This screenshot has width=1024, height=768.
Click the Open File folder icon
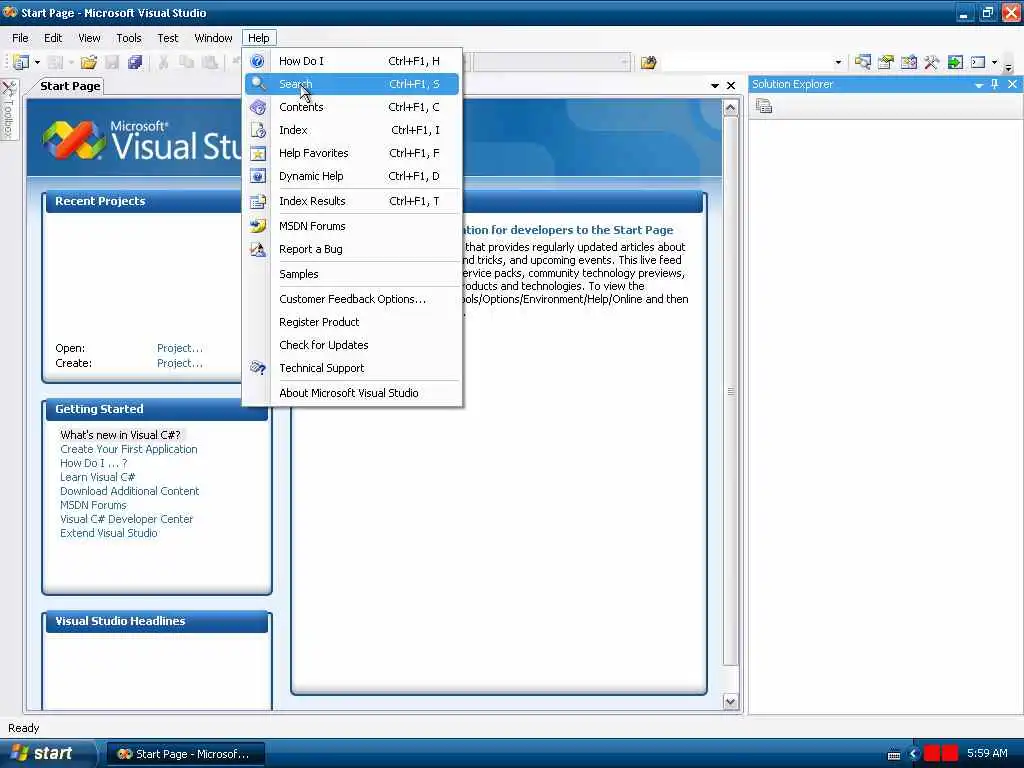coord(88,62)
